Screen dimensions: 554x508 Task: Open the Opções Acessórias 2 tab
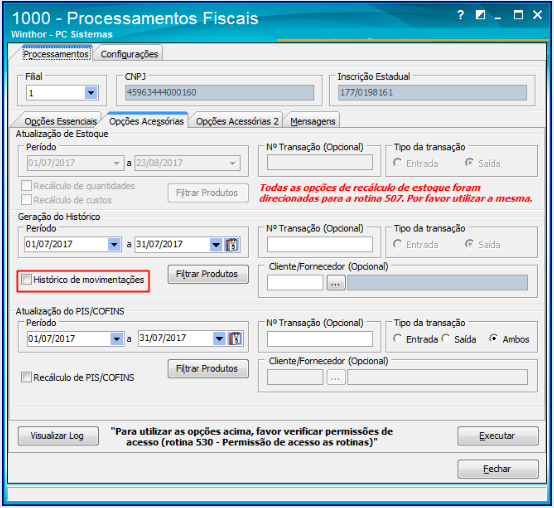point(237,121)
